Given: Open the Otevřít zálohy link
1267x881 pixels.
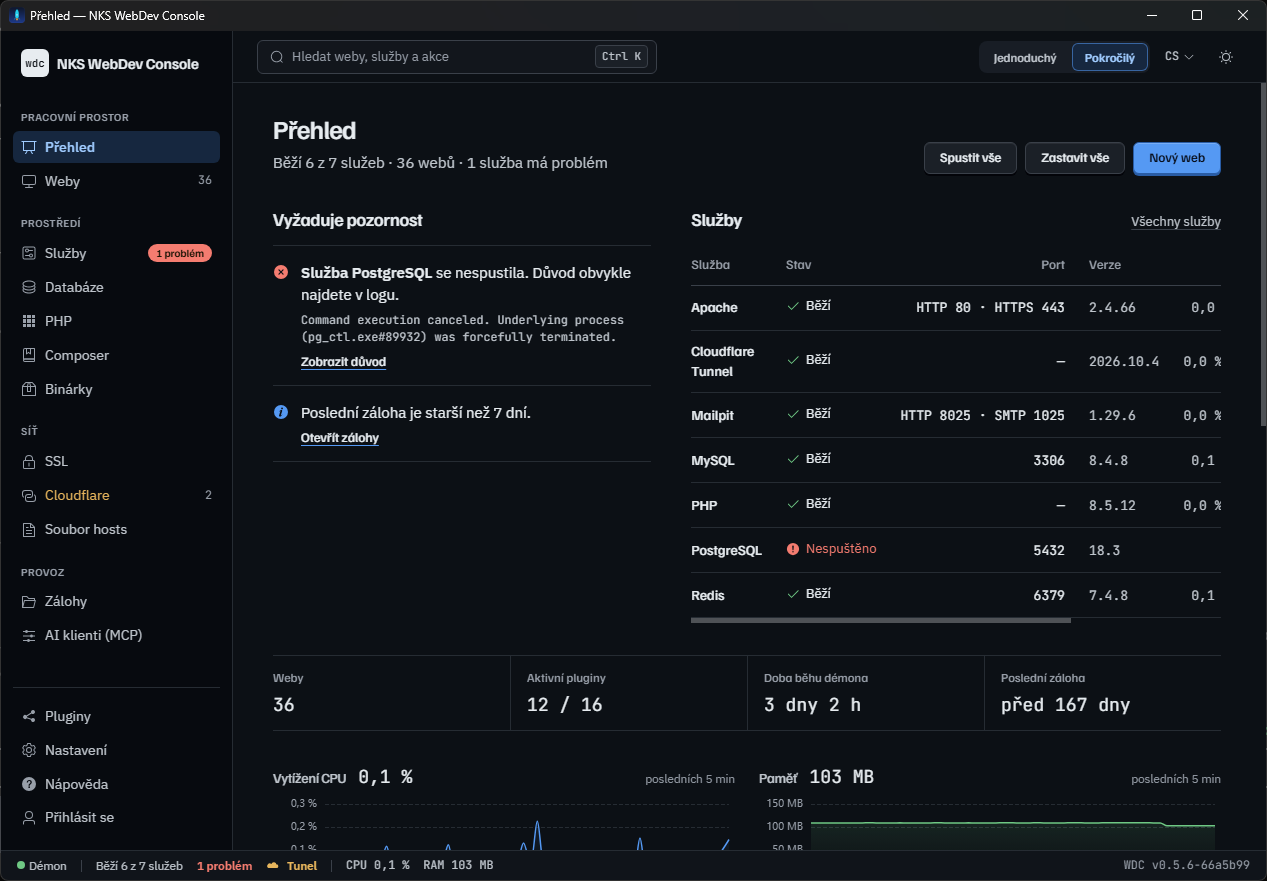Looking at the screenshot, I should pyautogui.click(x=340, y=438).
